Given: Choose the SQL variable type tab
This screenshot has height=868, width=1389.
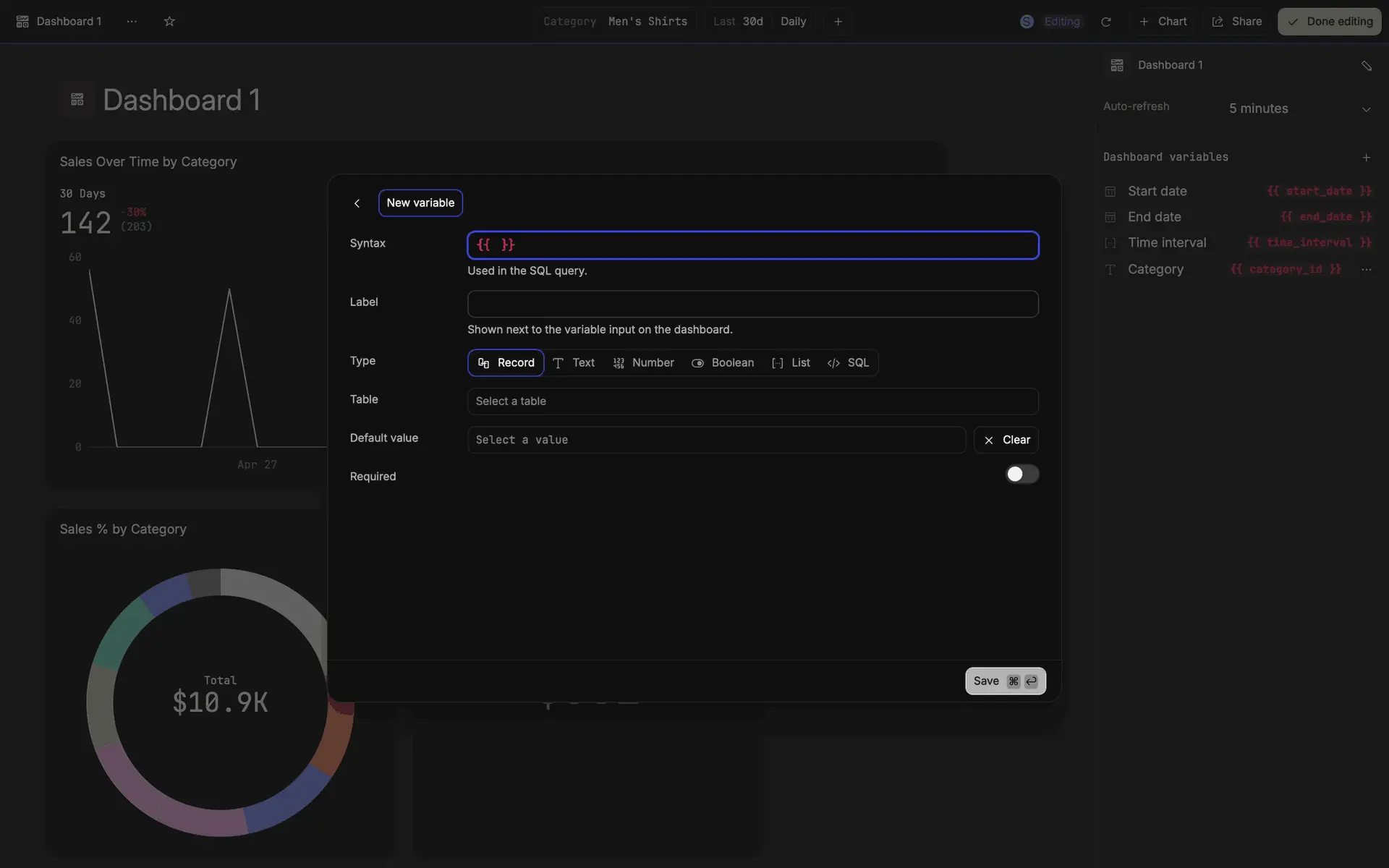Looking at the screenshot, I should (x=849, y=363).
